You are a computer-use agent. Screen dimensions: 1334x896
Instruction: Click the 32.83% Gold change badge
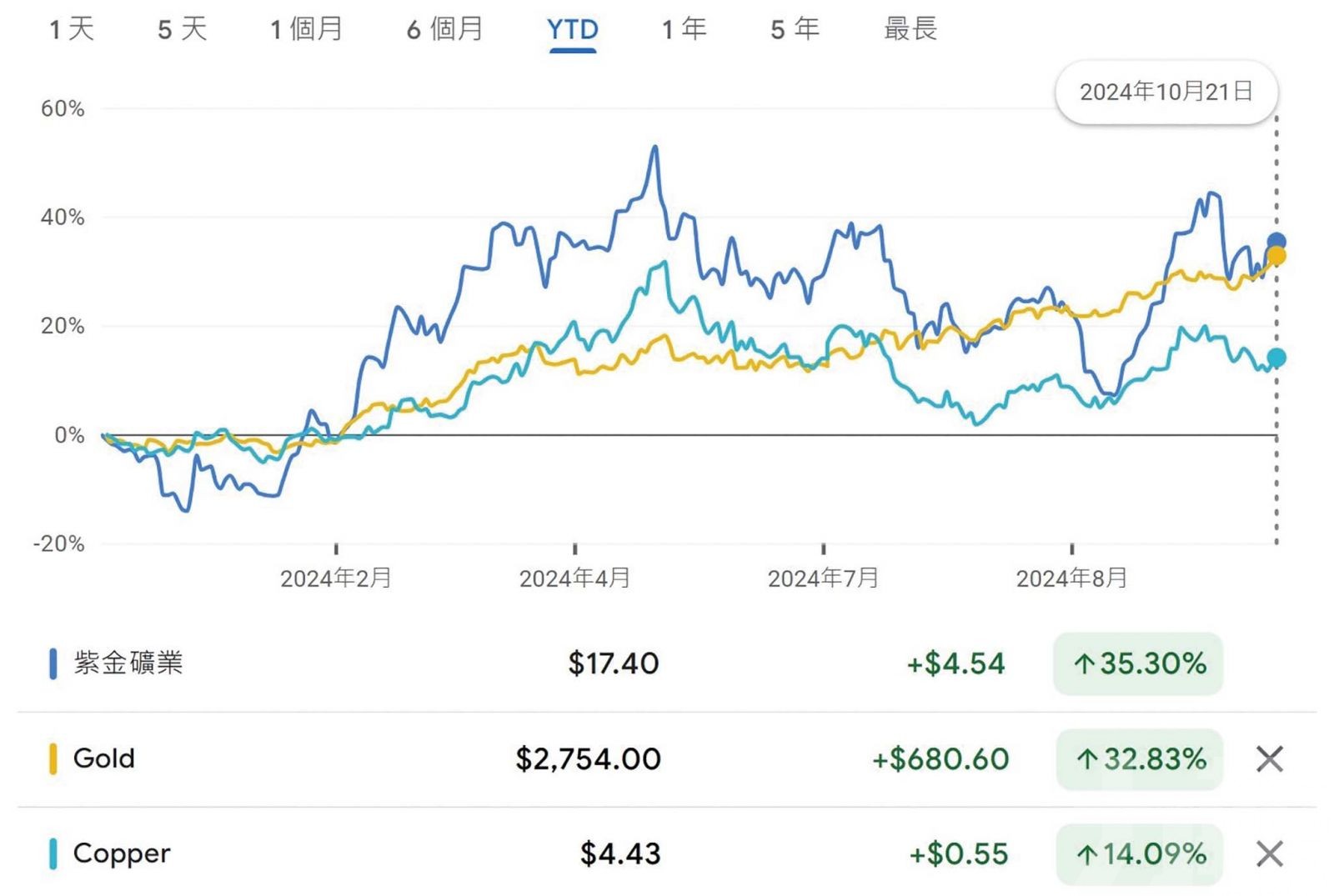pyautogui.click(x=1139, y=758)
